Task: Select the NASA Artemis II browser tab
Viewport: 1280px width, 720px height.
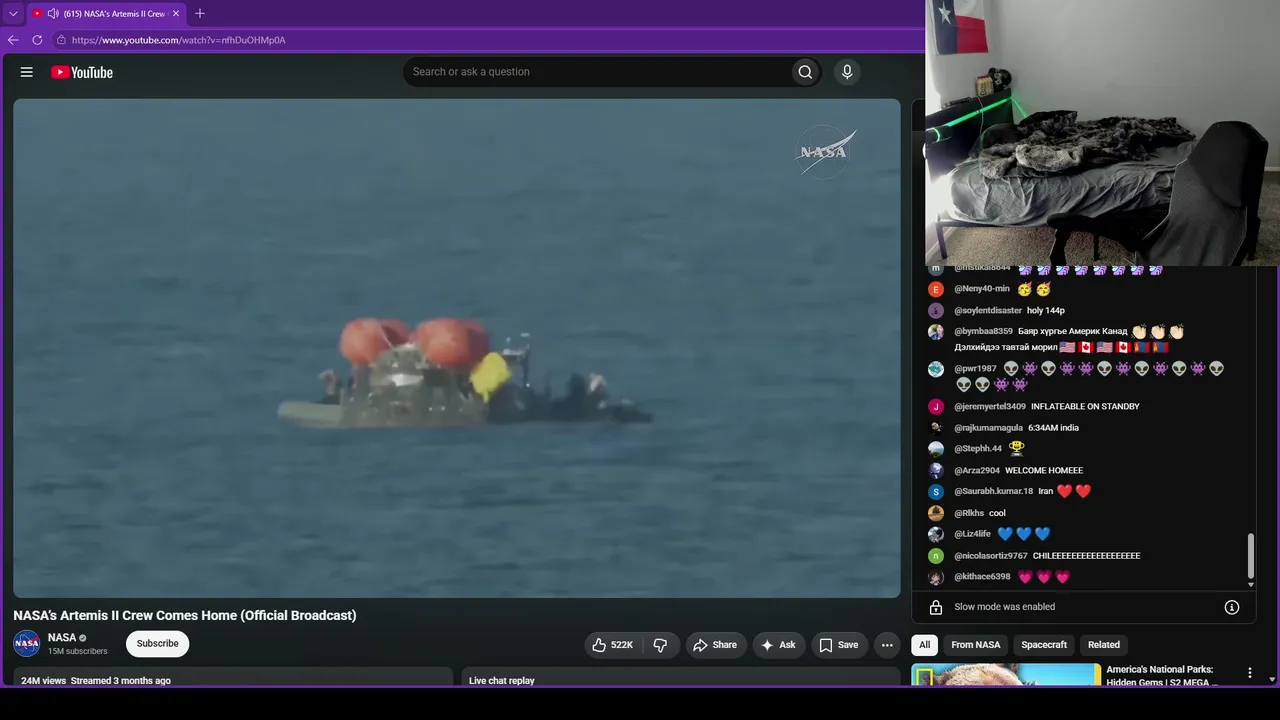Action: click(106, 14)
